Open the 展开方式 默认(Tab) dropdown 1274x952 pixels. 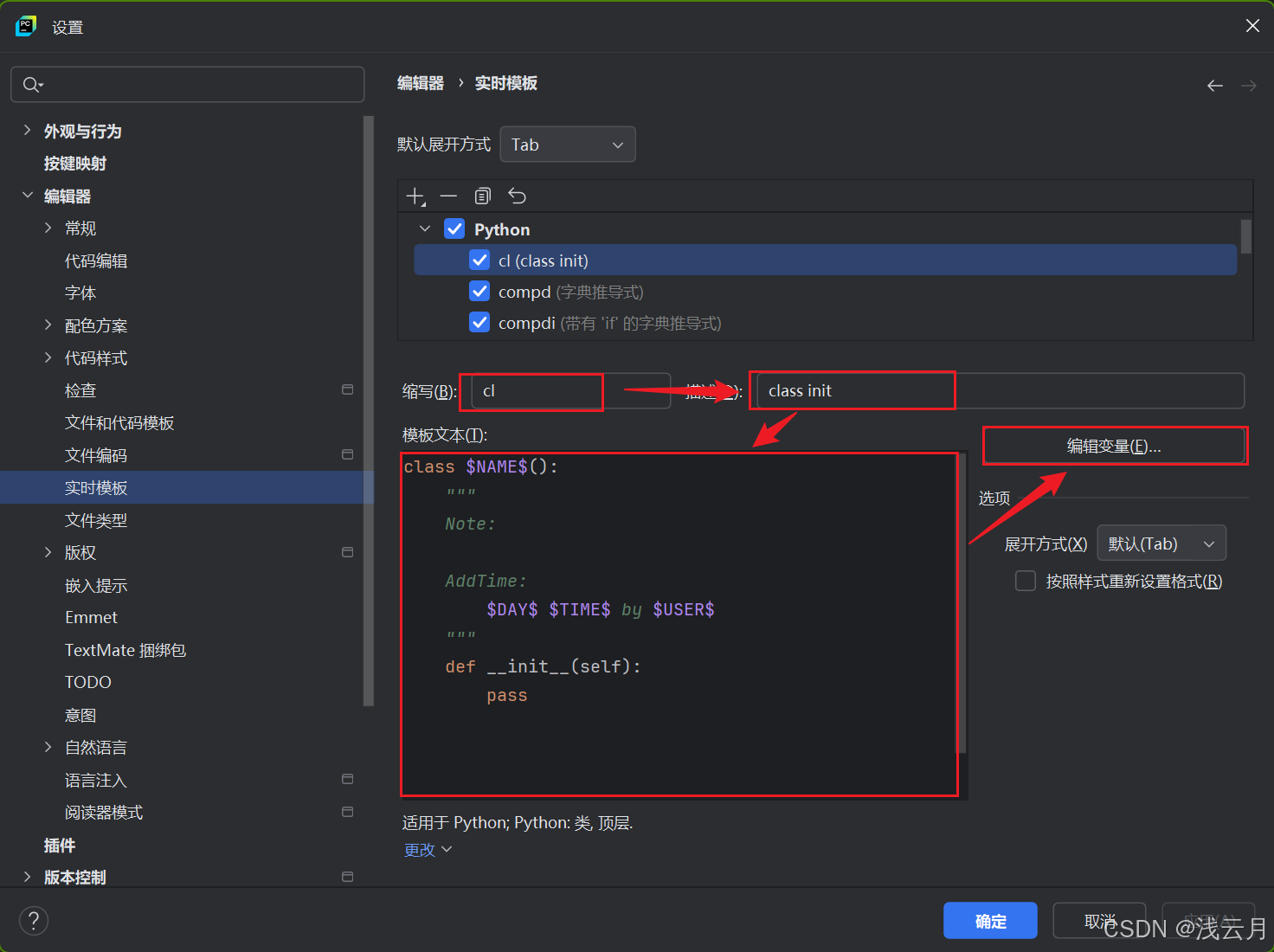pyautogui.click(x=1161, y=544)
